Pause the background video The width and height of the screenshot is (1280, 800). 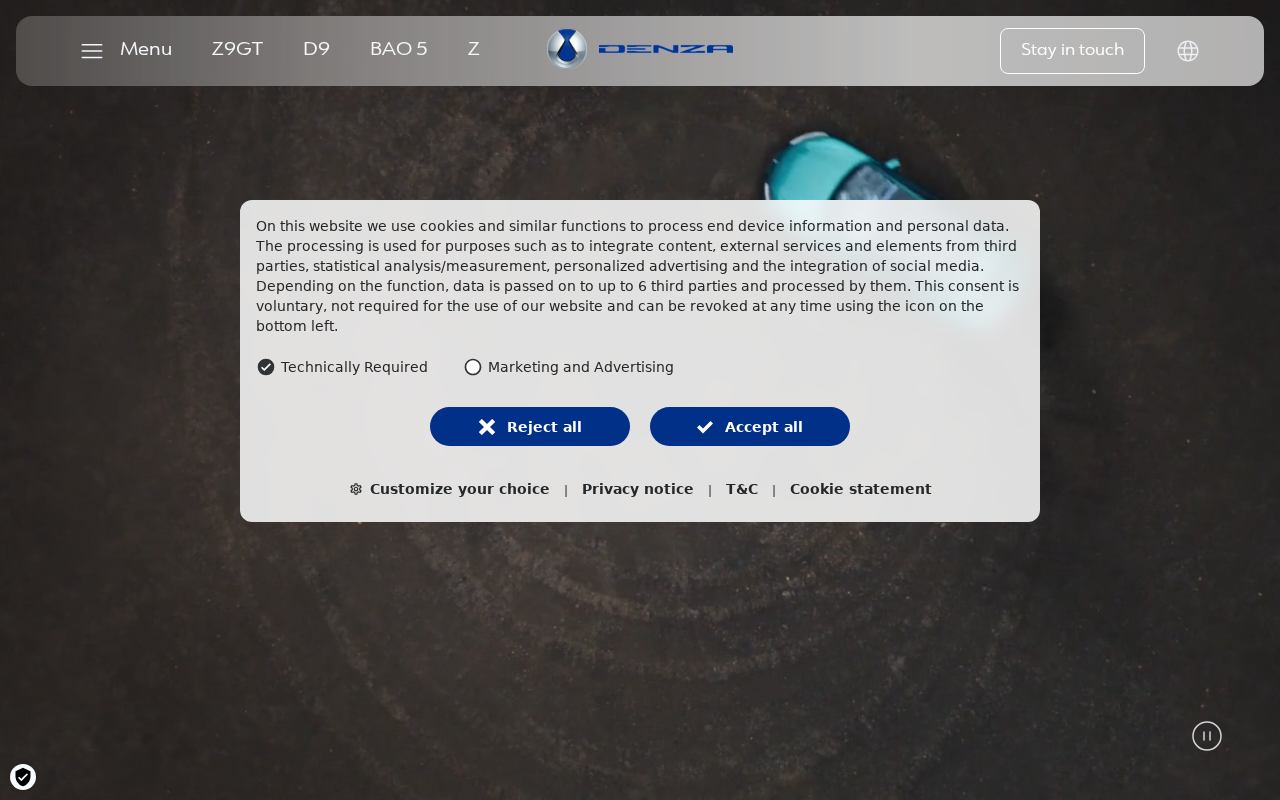[1207, 736]
